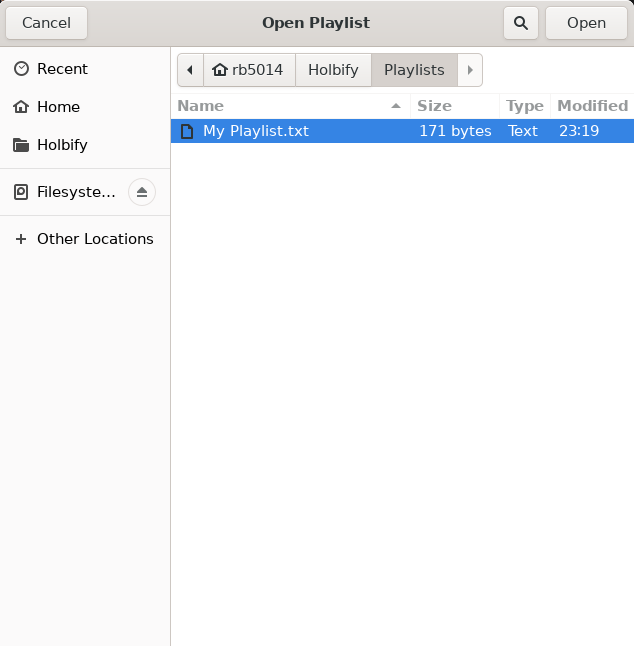This screenshot has height=646, width=634.
Task: Open Holbify bookmark label in sidebar
Action: pyautogui.click(x=62, y=145)
